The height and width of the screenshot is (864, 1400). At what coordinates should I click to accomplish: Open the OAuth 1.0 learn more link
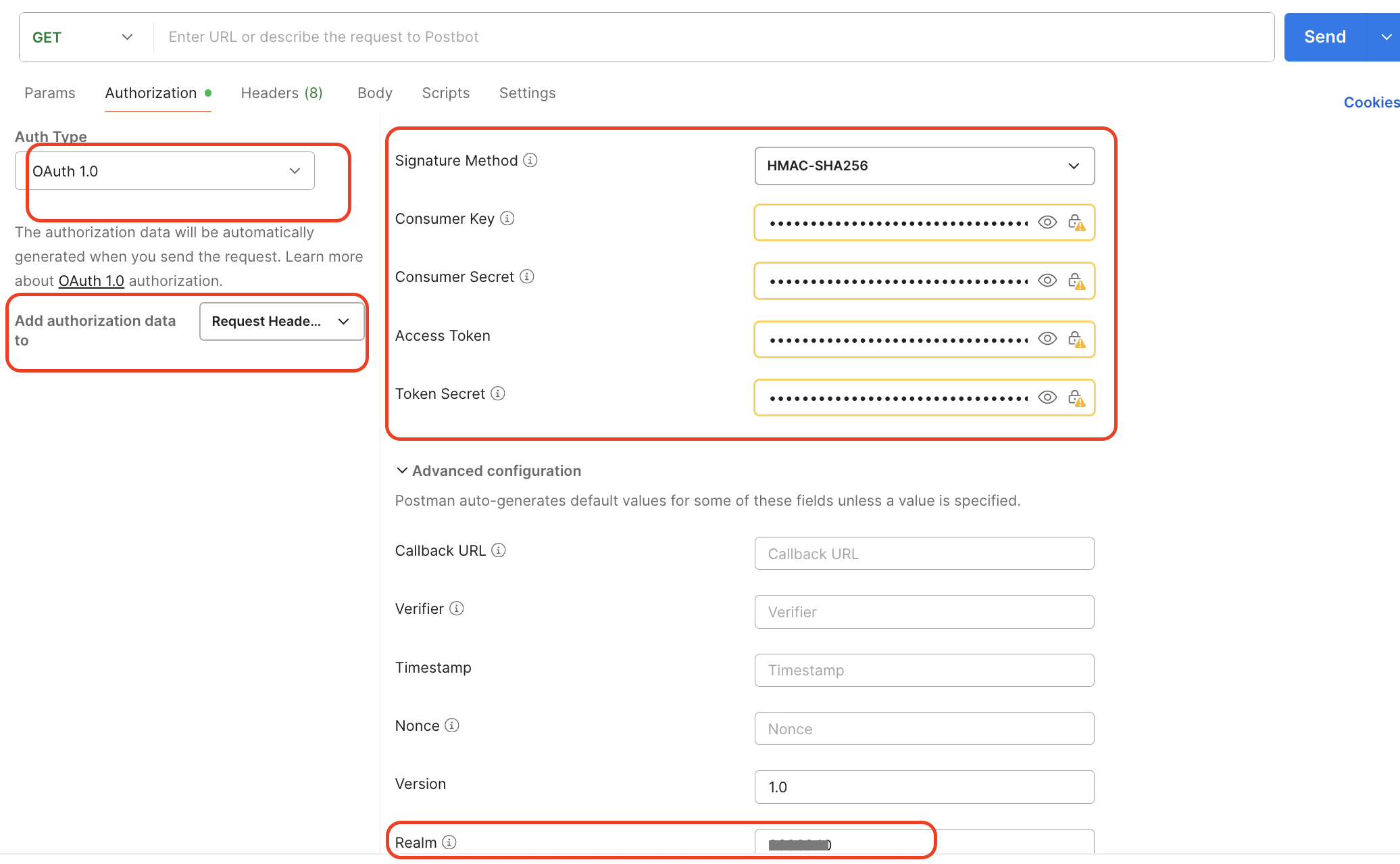pyautogui.click(x=91, y=281)
